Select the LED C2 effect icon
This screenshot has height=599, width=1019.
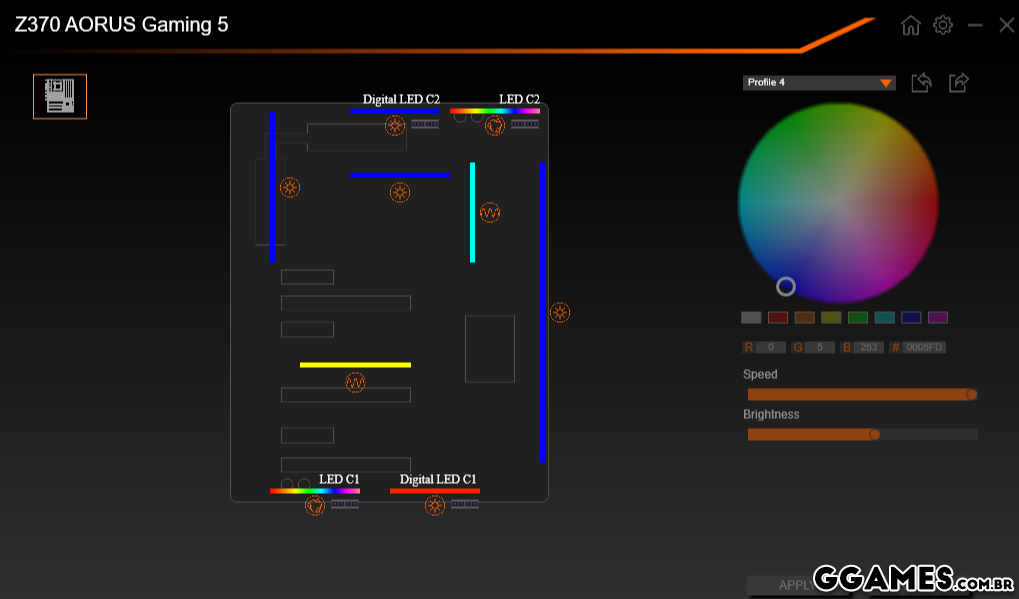pyautogui.click(x=494, y=125)
